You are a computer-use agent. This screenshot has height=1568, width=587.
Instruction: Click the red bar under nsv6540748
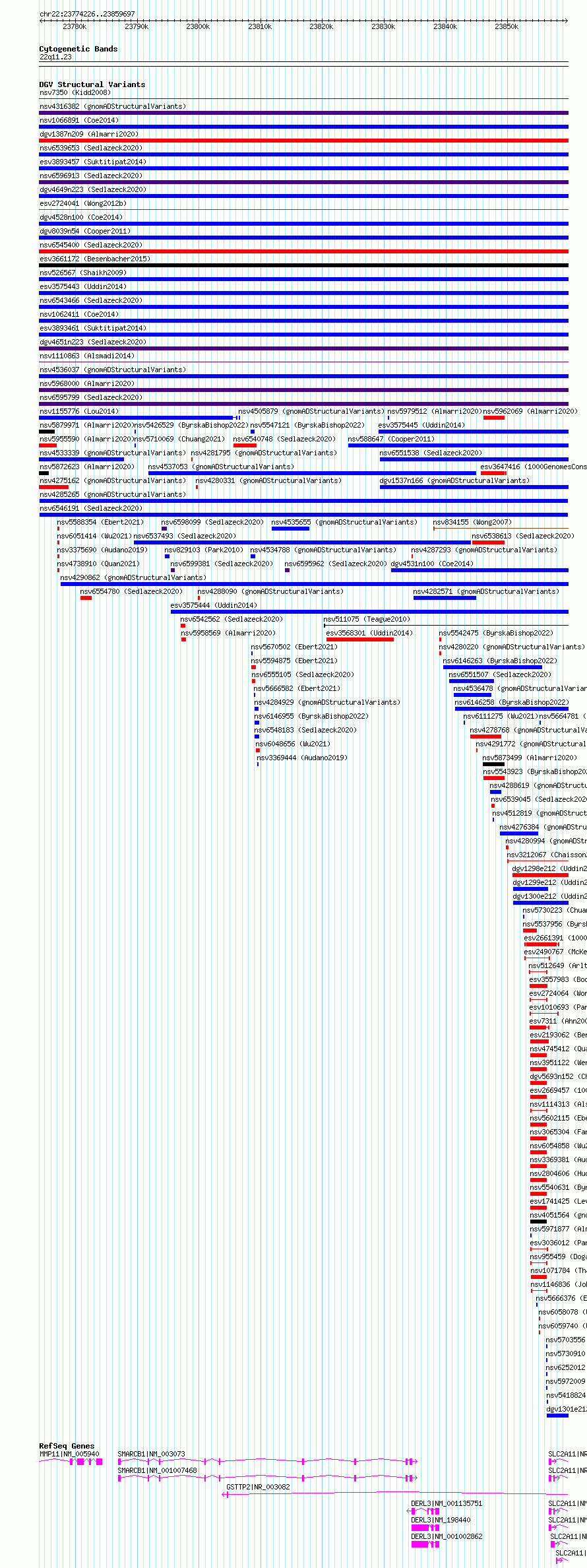pos(245,445)
